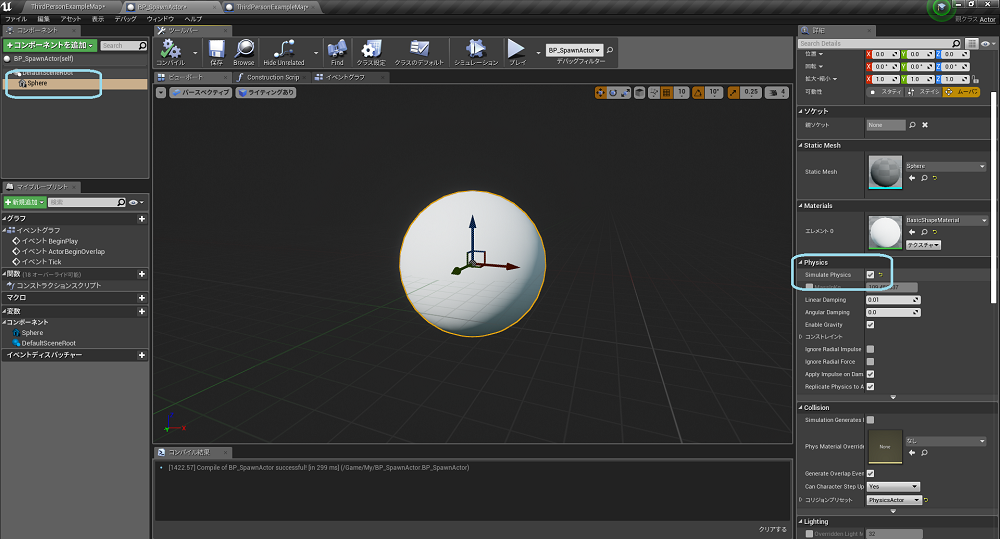Open the ヘルプ menu

click(193, 19)
